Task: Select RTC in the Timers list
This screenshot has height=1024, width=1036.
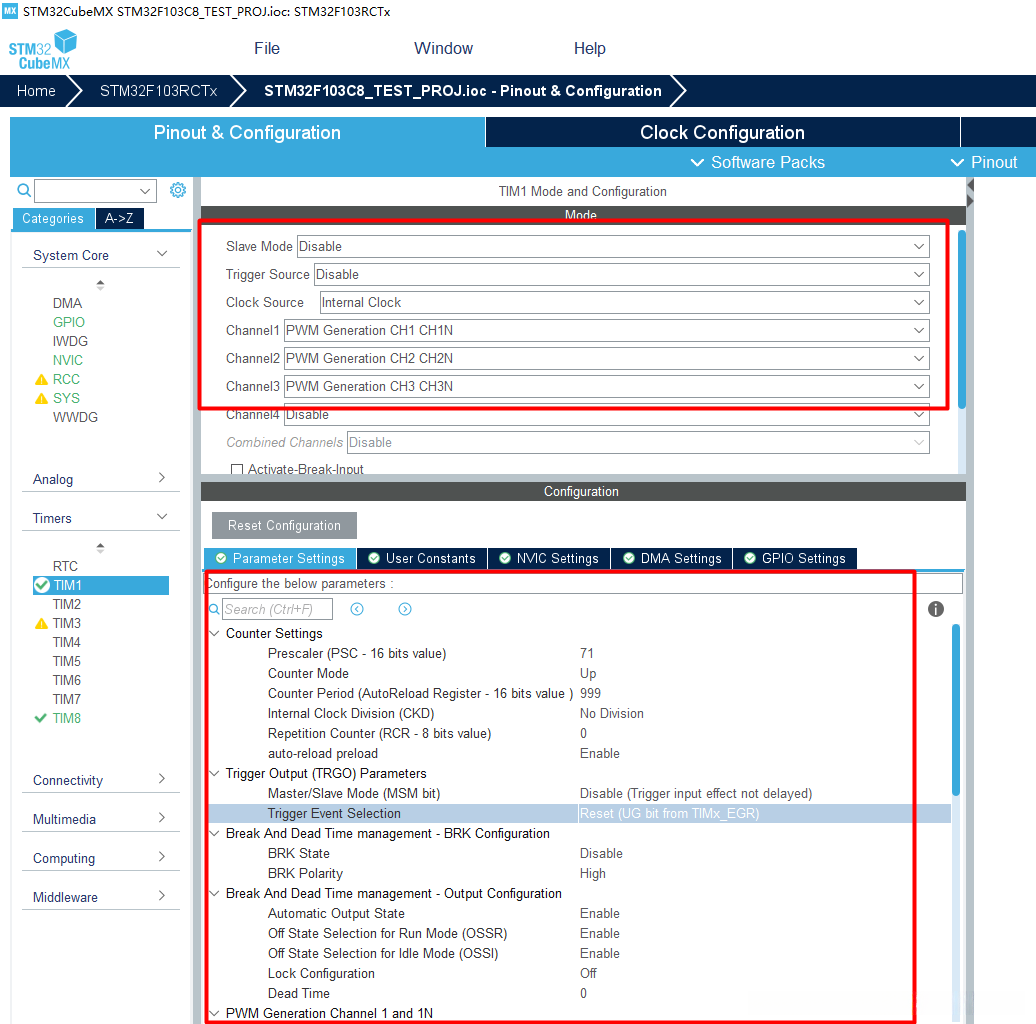Action: [x=65, y=566]
